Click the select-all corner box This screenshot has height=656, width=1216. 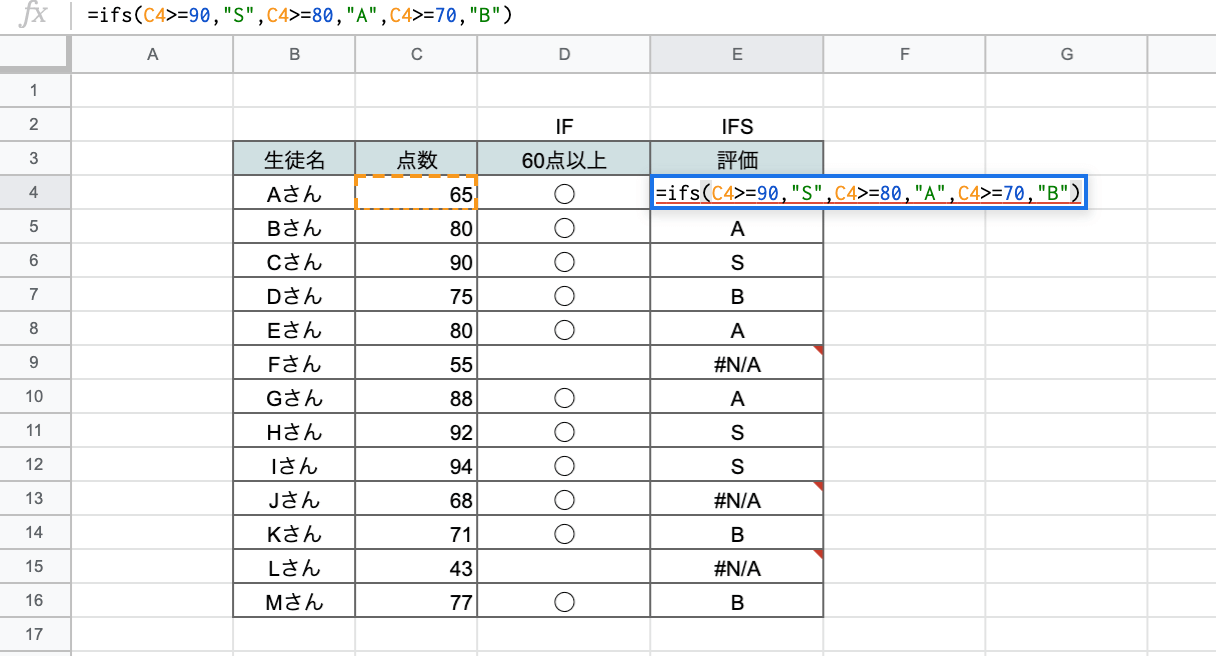(x=35, y=55)
